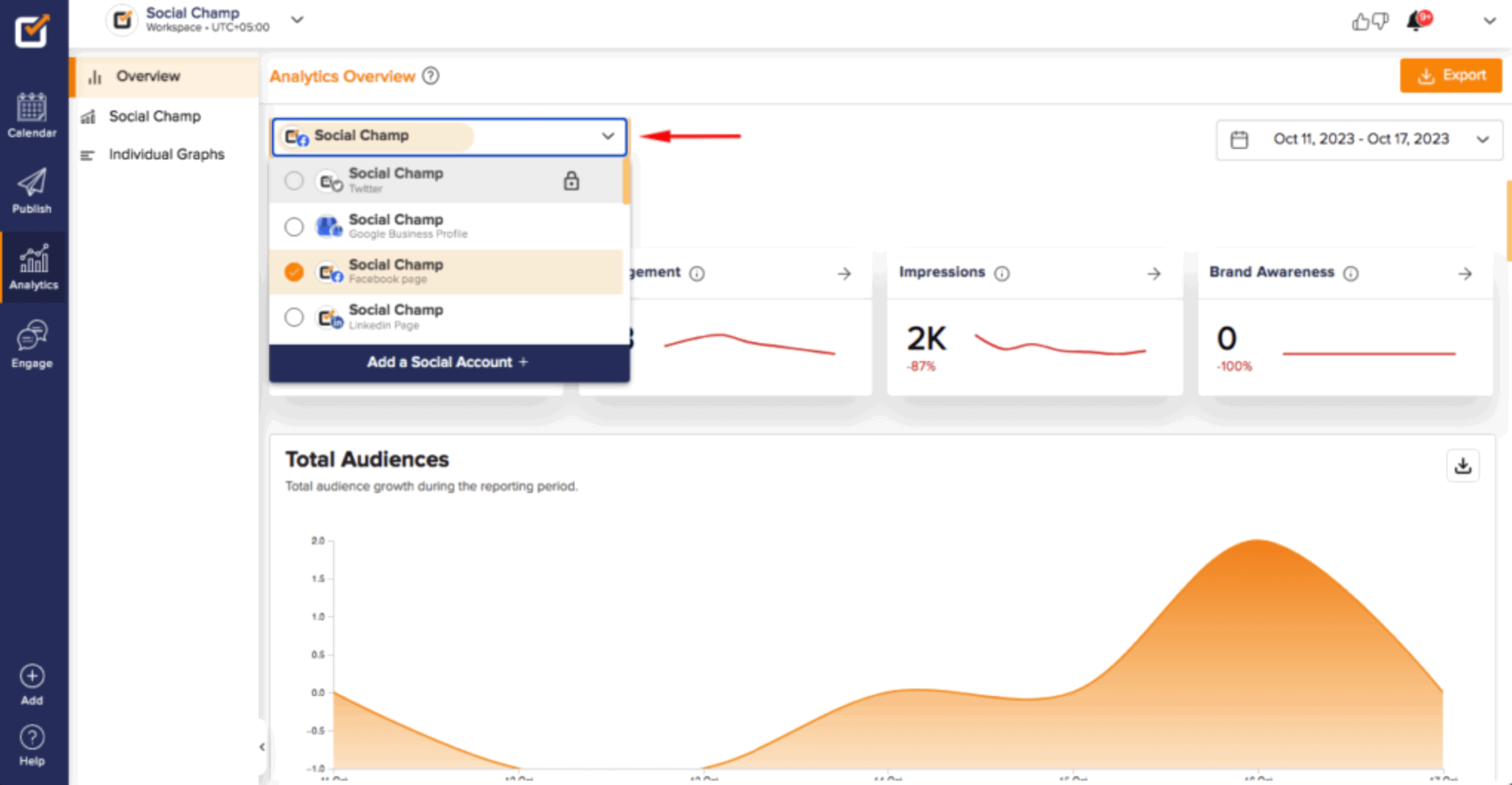This screenshot has width=1512, height=785.
Task: Switch to Individual Graphs
Action: point(166,154)
